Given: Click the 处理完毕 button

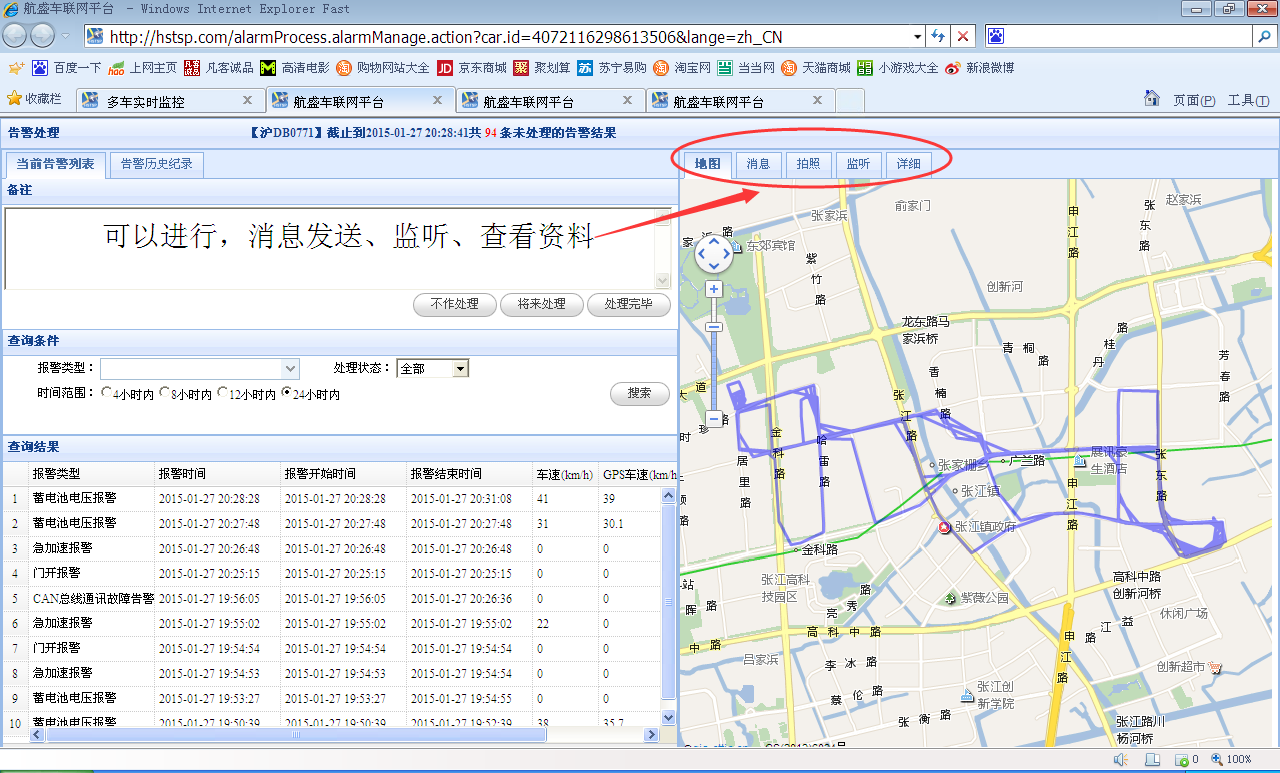Looking at the screenshot, I should (629, 304).
